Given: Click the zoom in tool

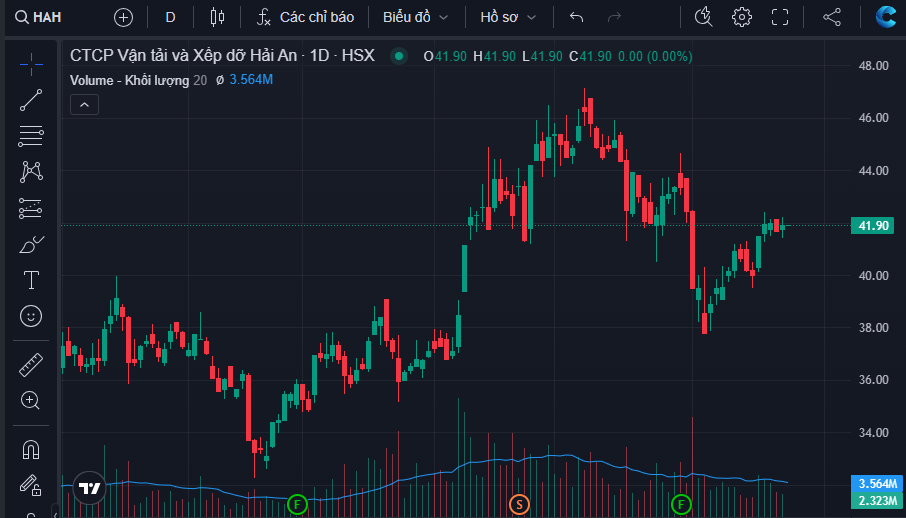Looking at the screenshot, I should coord(31,401).
